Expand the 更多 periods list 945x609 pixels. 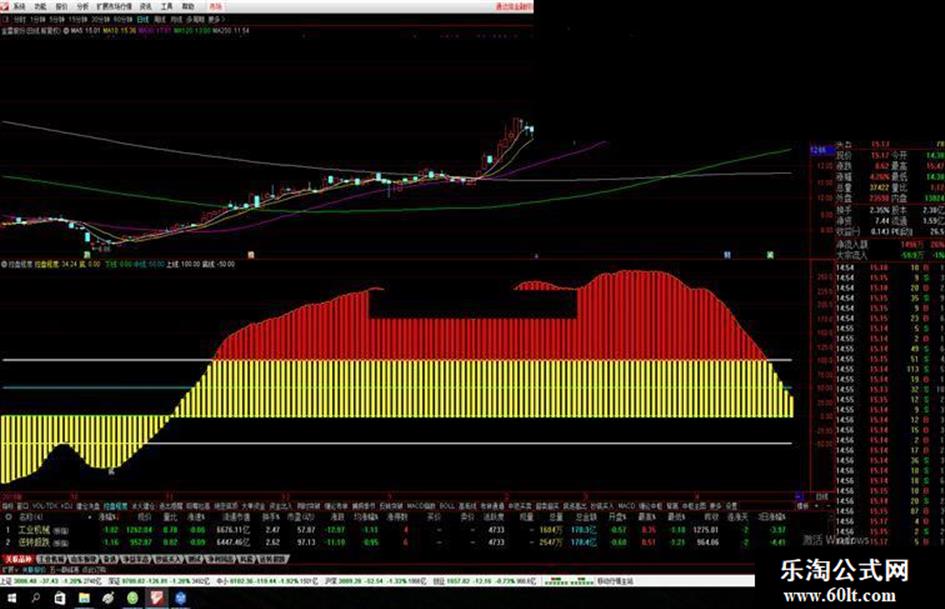pos(215,19)
